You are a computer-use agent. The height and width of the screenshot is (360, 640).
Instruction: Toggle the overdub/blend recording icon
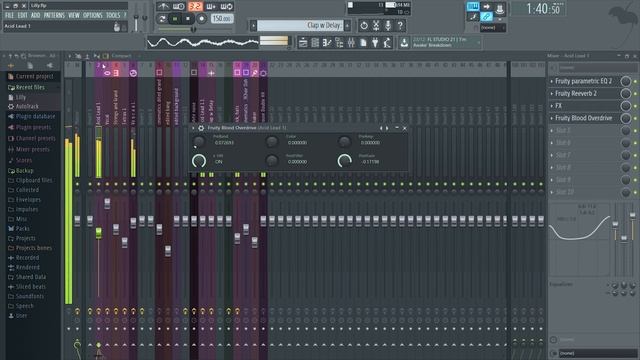(x=211, y=6)
